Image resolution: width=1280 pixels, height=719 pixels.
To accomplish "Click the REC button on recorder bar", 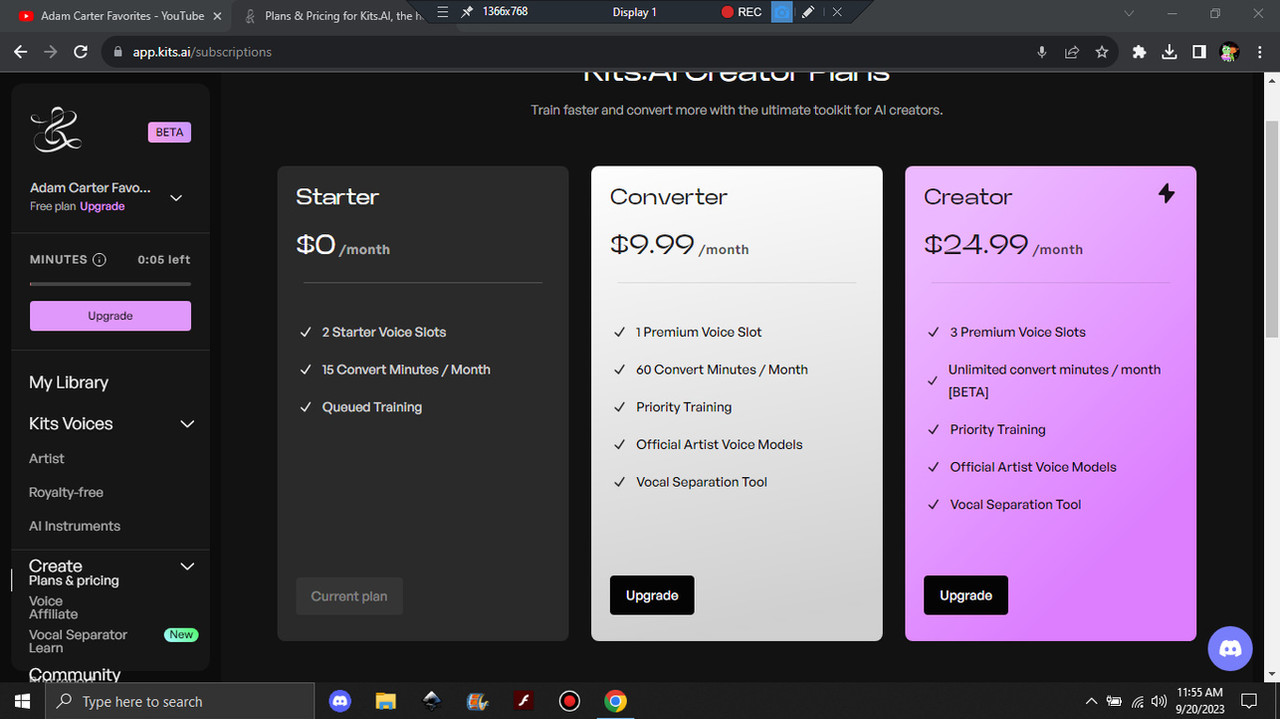I will pyautogui.click(x=741, y=12).
